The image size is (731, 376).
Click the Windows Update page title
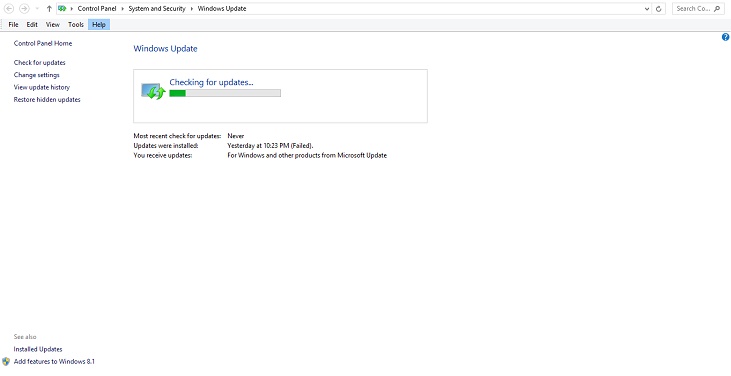(x=166, y=48)
